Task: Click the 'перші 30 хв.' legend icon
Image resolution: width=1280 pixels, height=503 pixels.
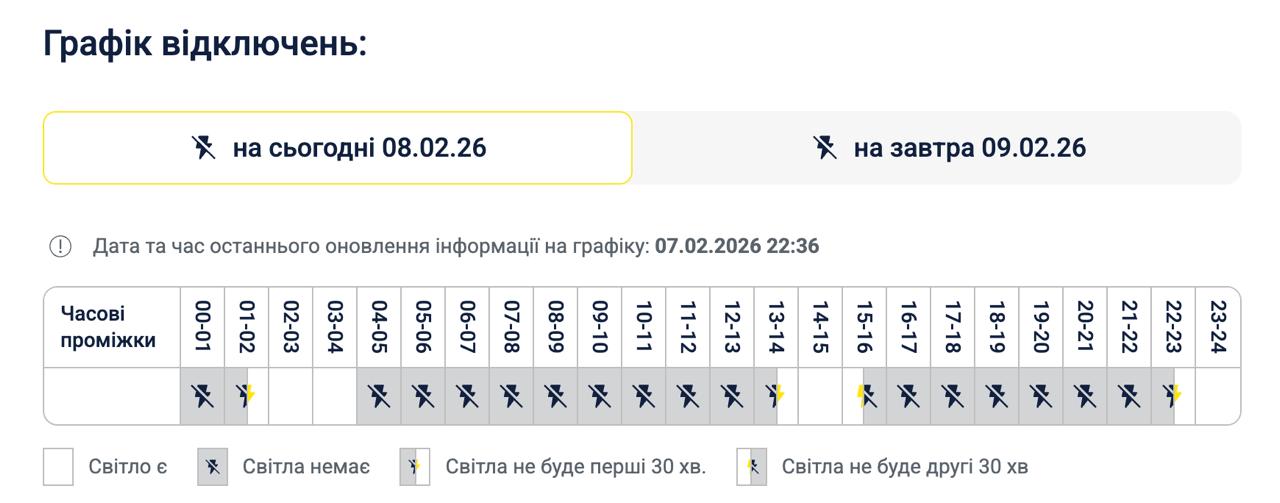Action: [x=414, y=467]
